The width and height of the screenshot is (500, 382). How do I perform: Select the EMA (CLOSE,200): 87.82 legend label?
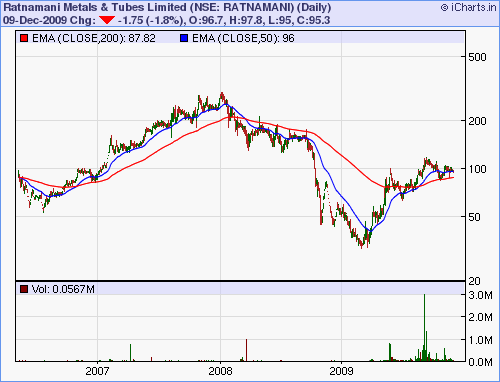coord(94,38)
